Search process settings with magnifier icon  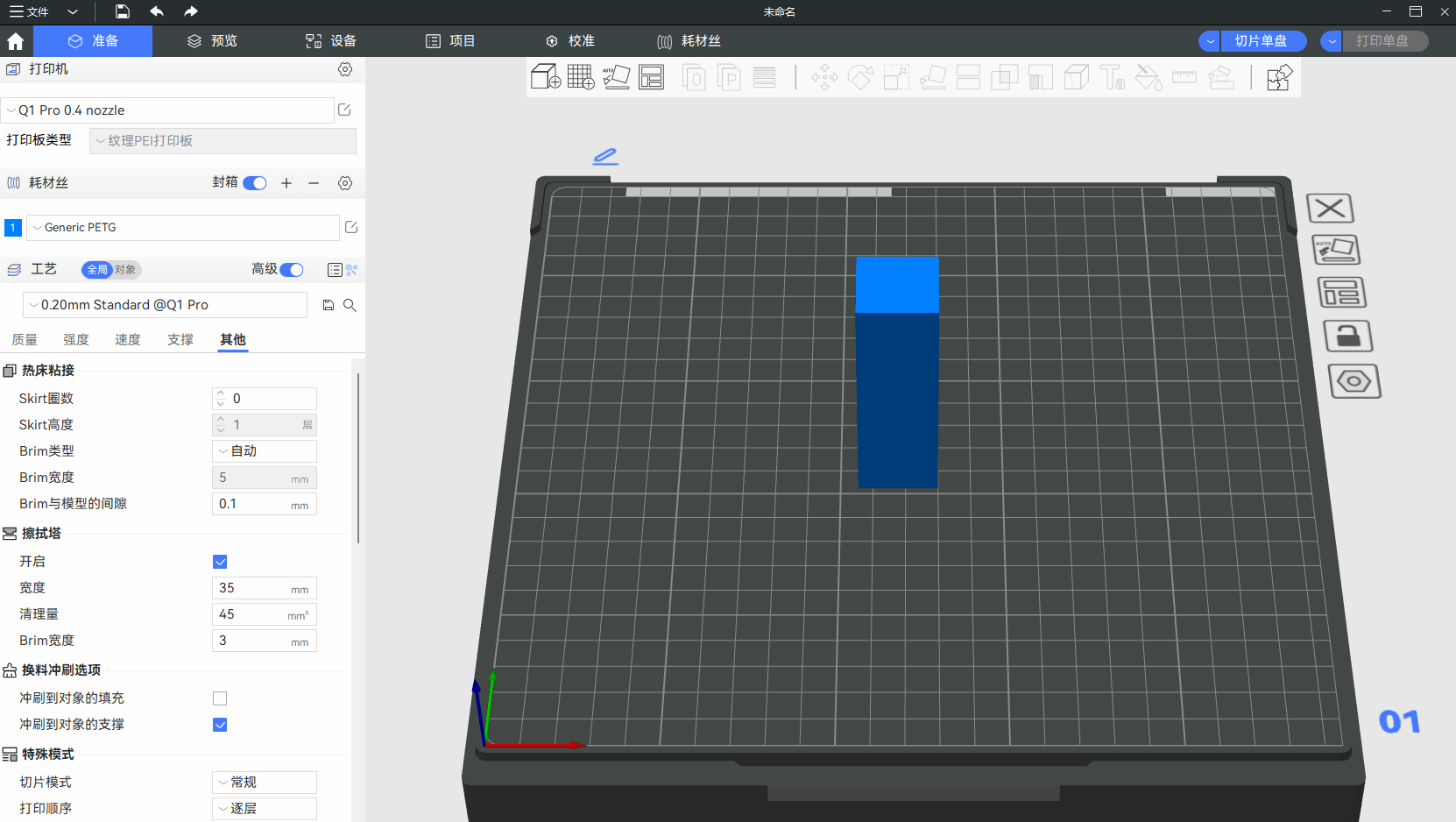pyautogui.click(x=350, y=305)
